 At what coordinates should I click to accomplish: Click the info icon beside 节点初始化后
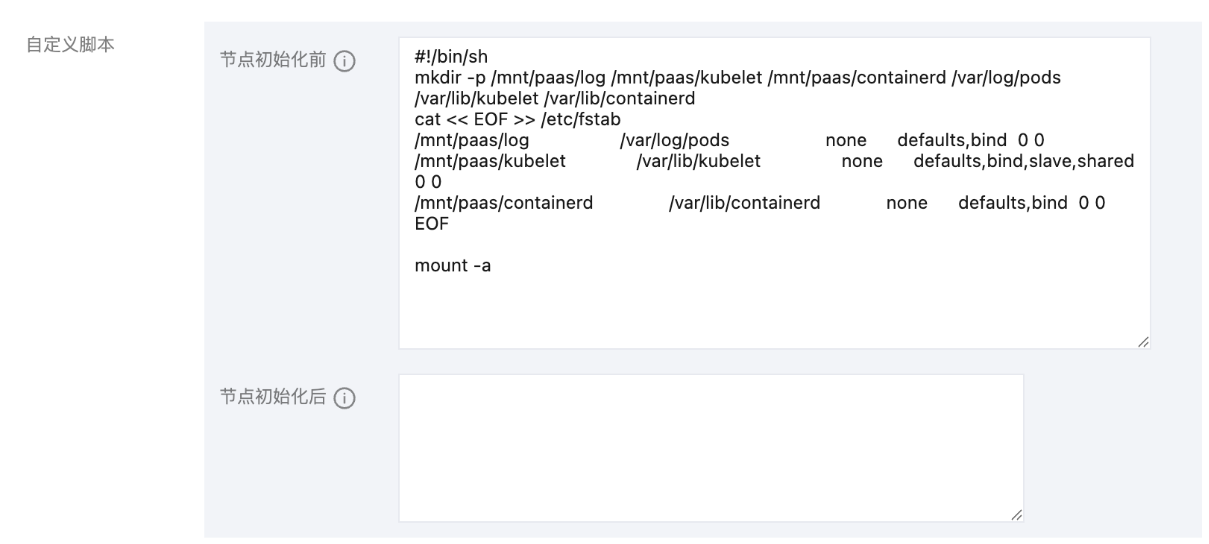[x=344, y=398]
